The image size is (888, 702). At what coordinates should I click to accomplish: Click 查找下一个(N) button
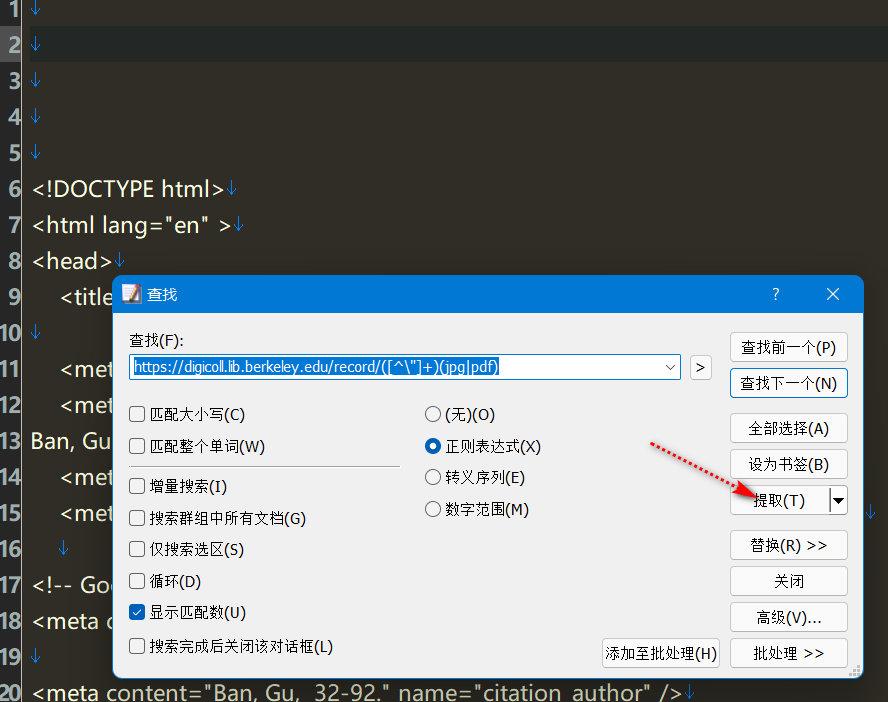788,383
